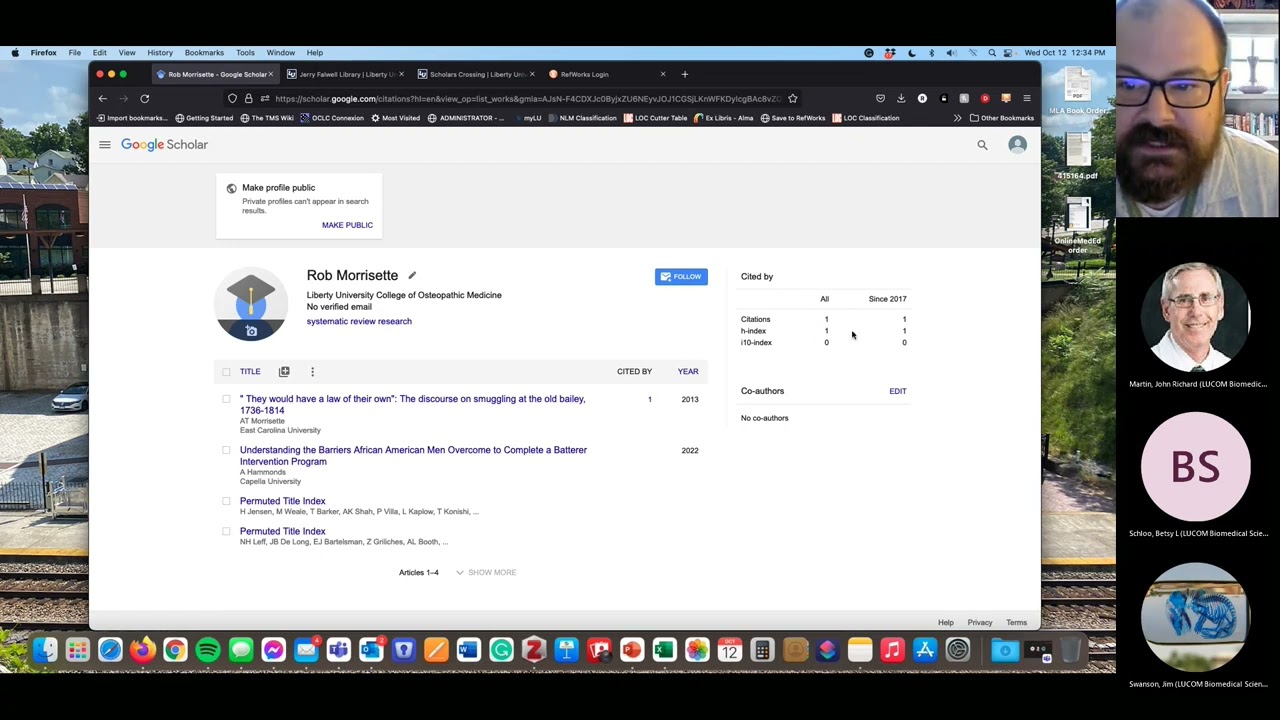Viewport: 1280px width, 720px height.
Task: Open Spotlight search in the menu bar
Action: coord(992,52)
